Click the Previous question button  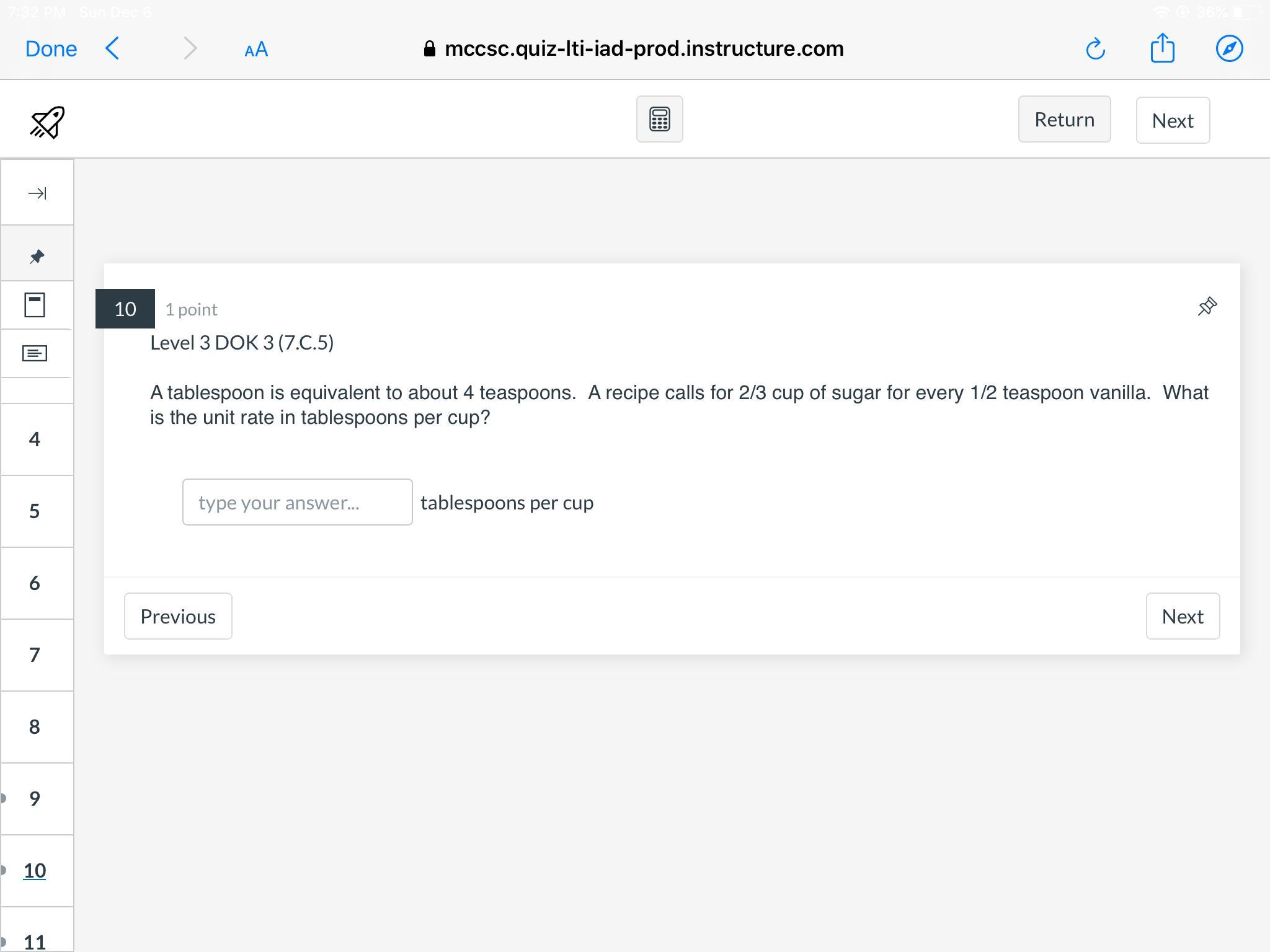(178, 616)
